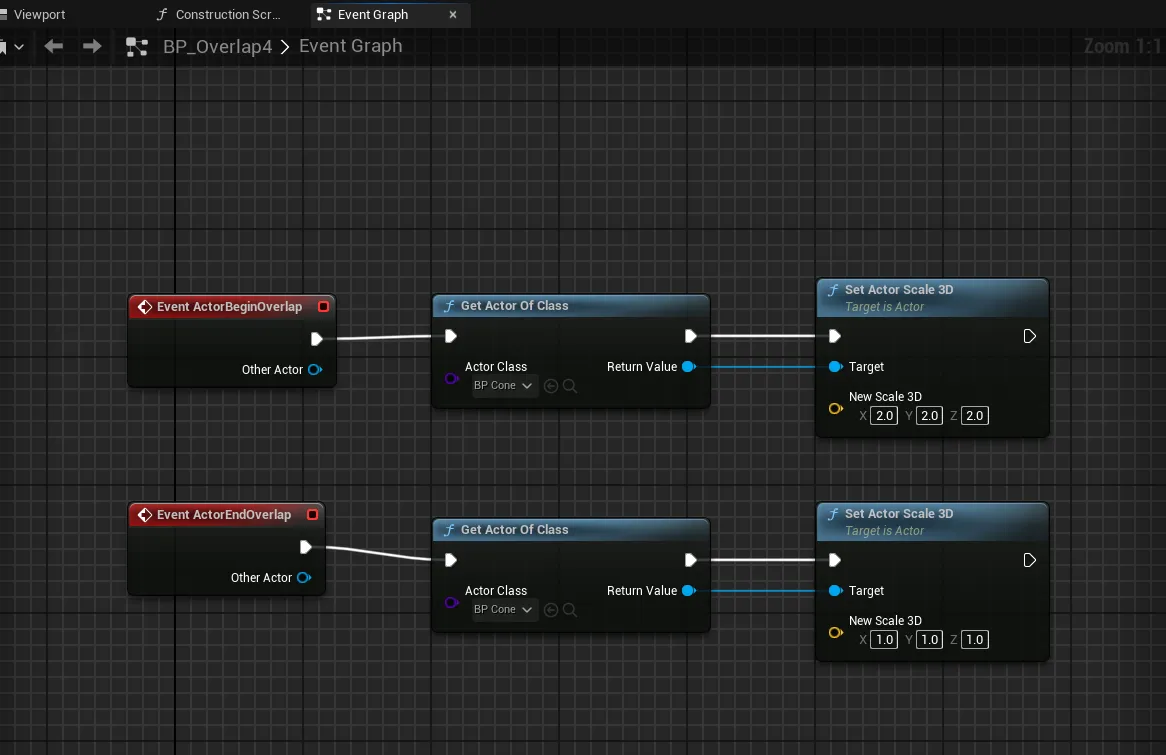Open lower BP Cone class dropdown
This screenshot has height=755, width=1166.
coord(503,609)
